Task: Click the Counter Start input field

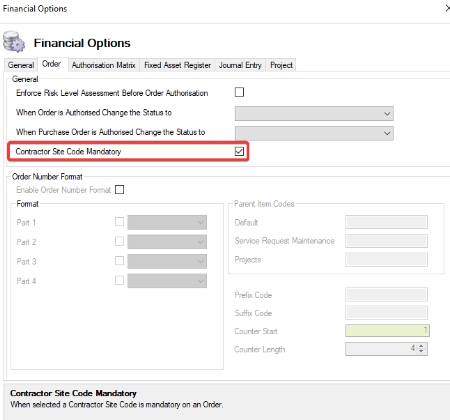Action: (387, 330)
